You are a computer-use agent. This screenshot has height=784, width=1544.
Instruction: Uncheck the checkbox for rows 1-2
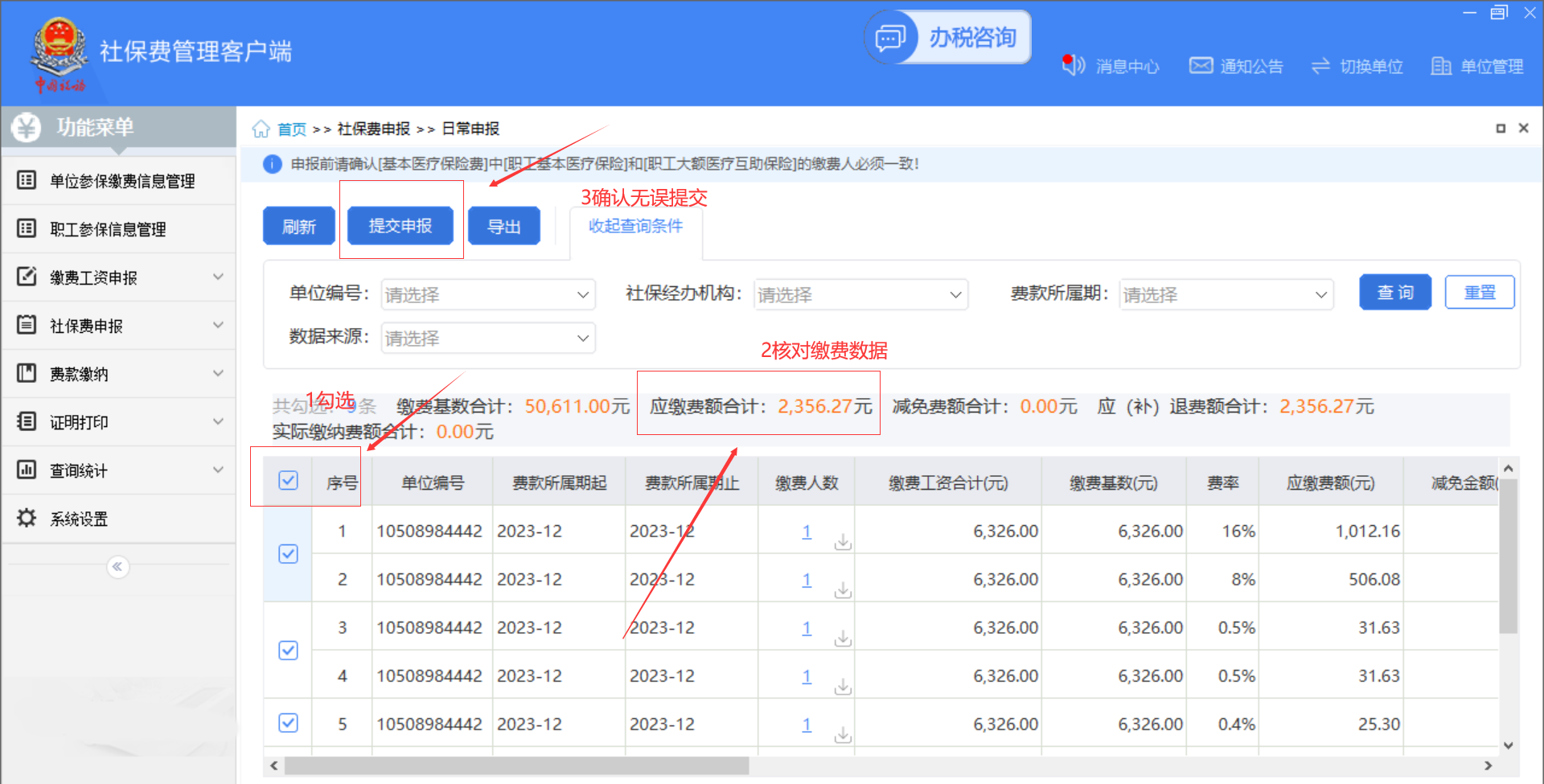(288, 554)
